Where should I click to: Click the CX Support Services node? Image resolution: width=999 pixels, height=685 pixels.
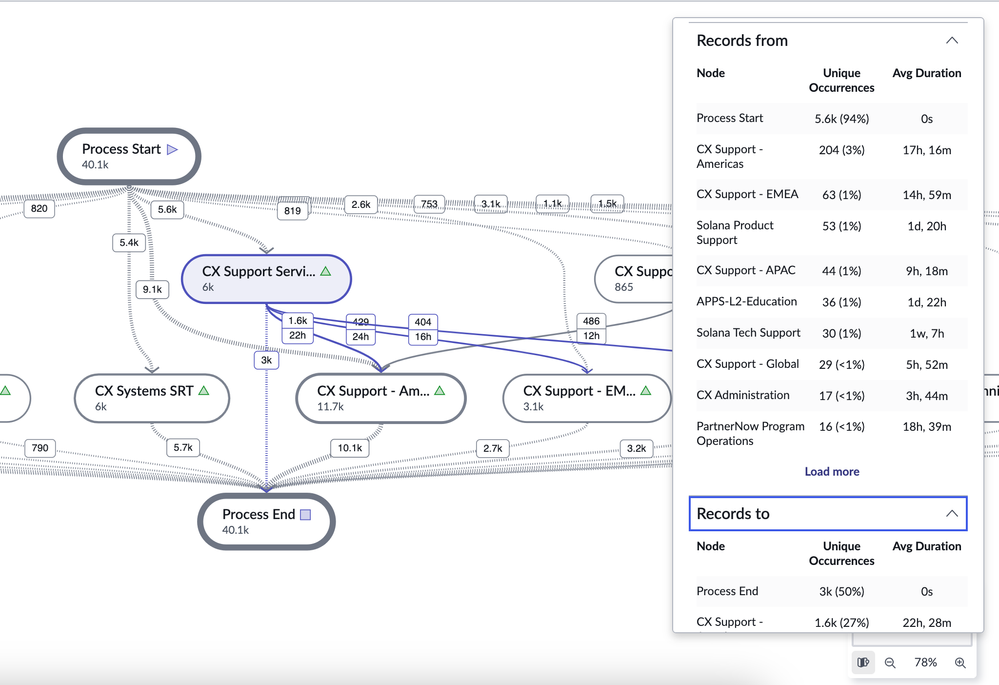[x=266, y=278]
